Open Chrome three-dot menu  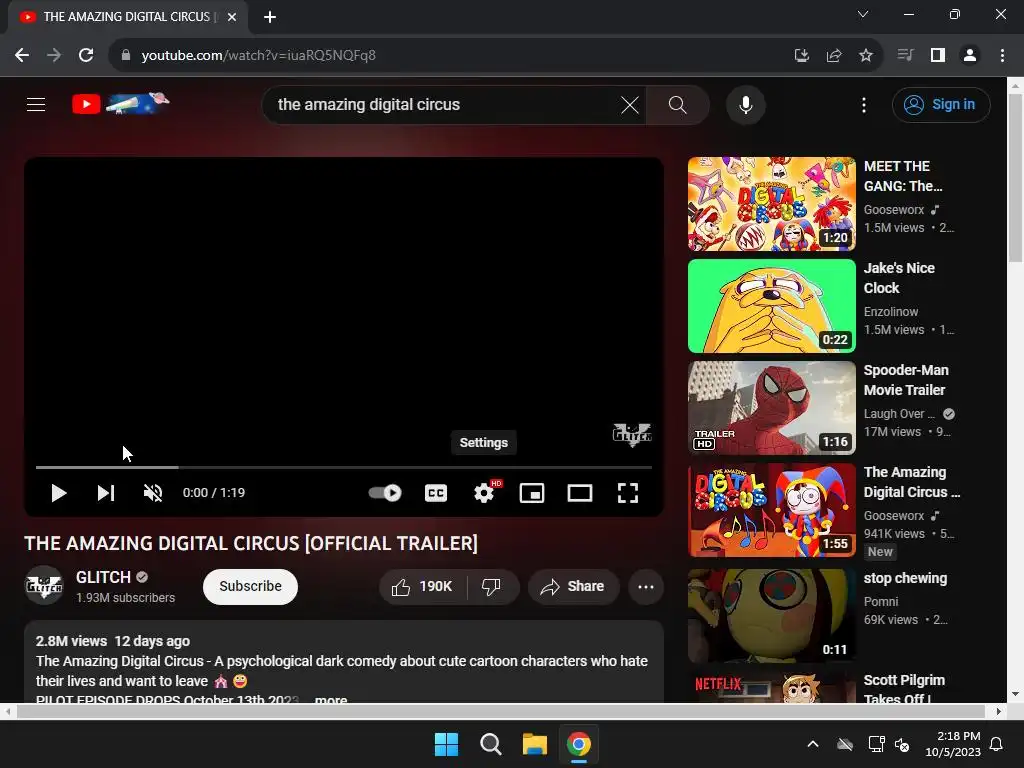pos(1002,56)
